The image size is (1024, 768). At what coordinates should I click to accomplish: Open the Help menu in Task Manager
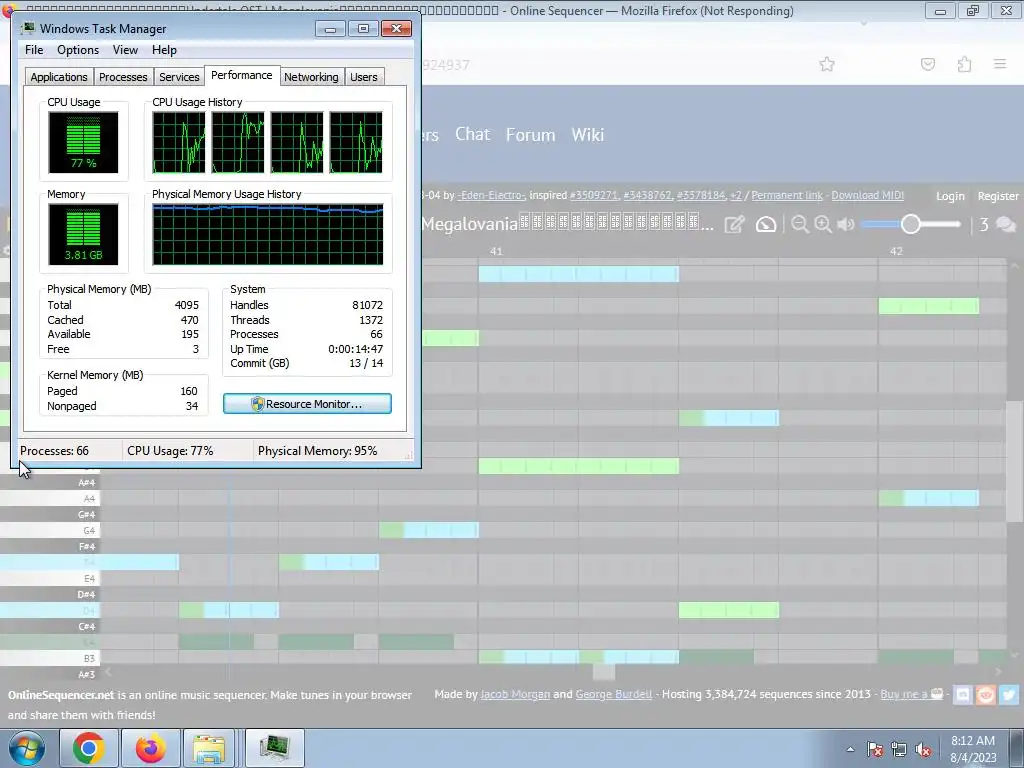tap(164, 50)
